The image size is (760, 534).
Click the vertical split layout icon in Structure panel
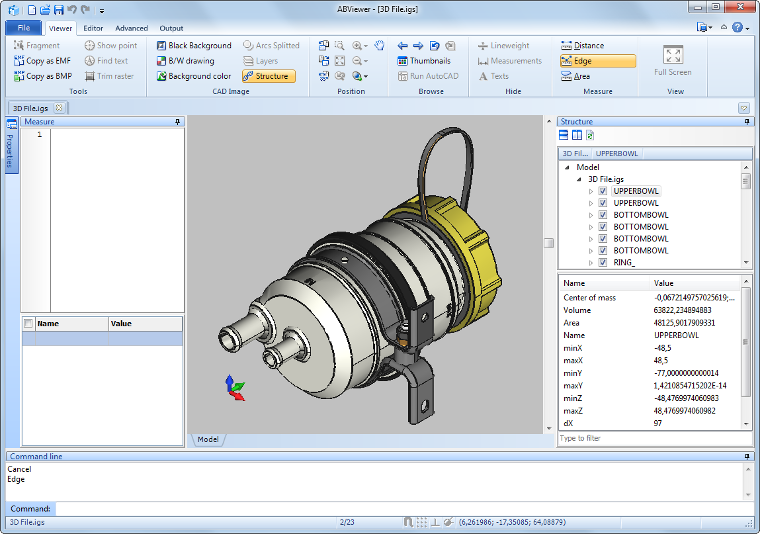point(577,135)
